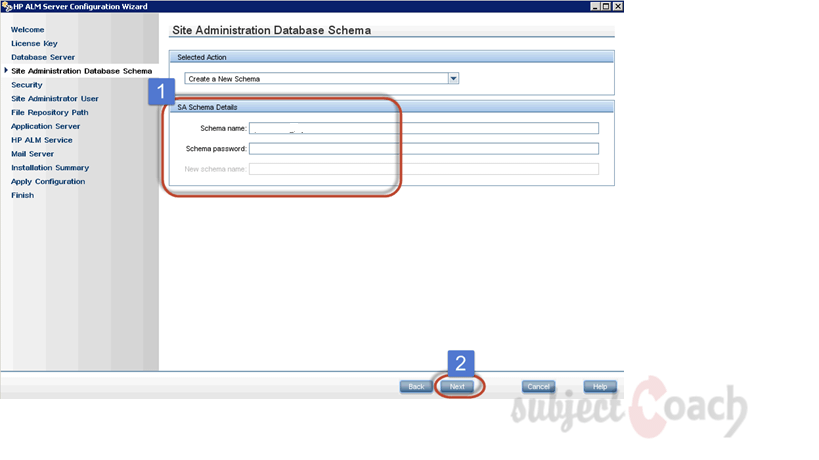
Task: Click the Selected Action section header
Action: coord(391,57)
